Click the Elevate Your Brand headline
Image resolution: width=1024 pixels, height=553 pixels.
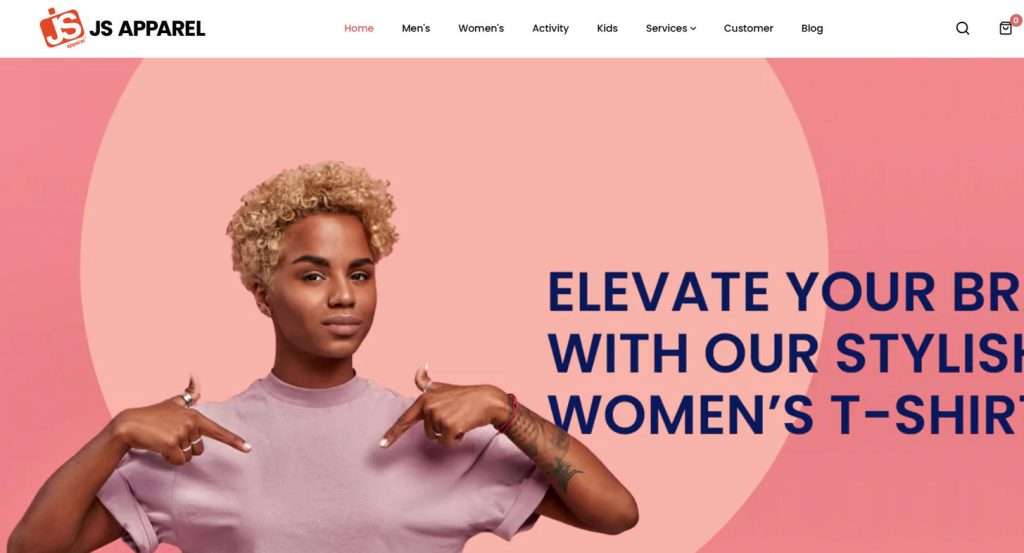pos(785,292)
